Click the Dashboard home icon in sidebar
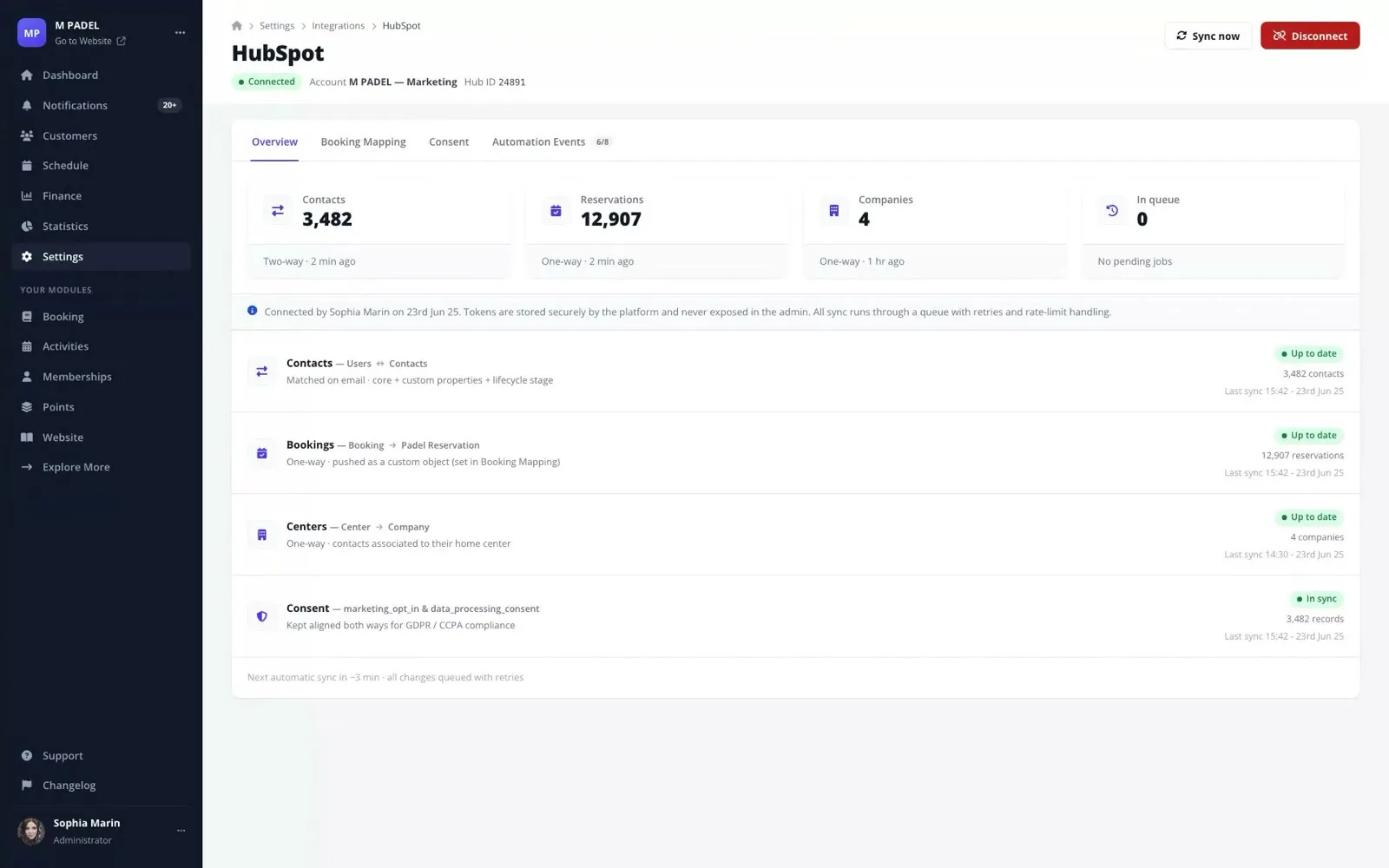Screen dimensions: 1389x868 (x=27, y=76)
